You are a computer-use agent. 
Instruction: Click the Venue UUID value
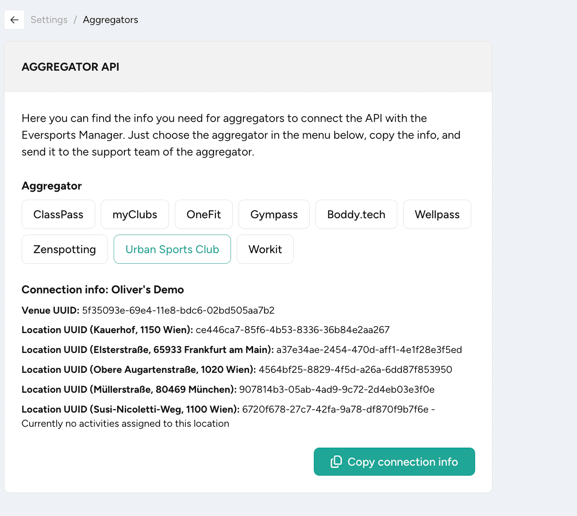(178, 310)
